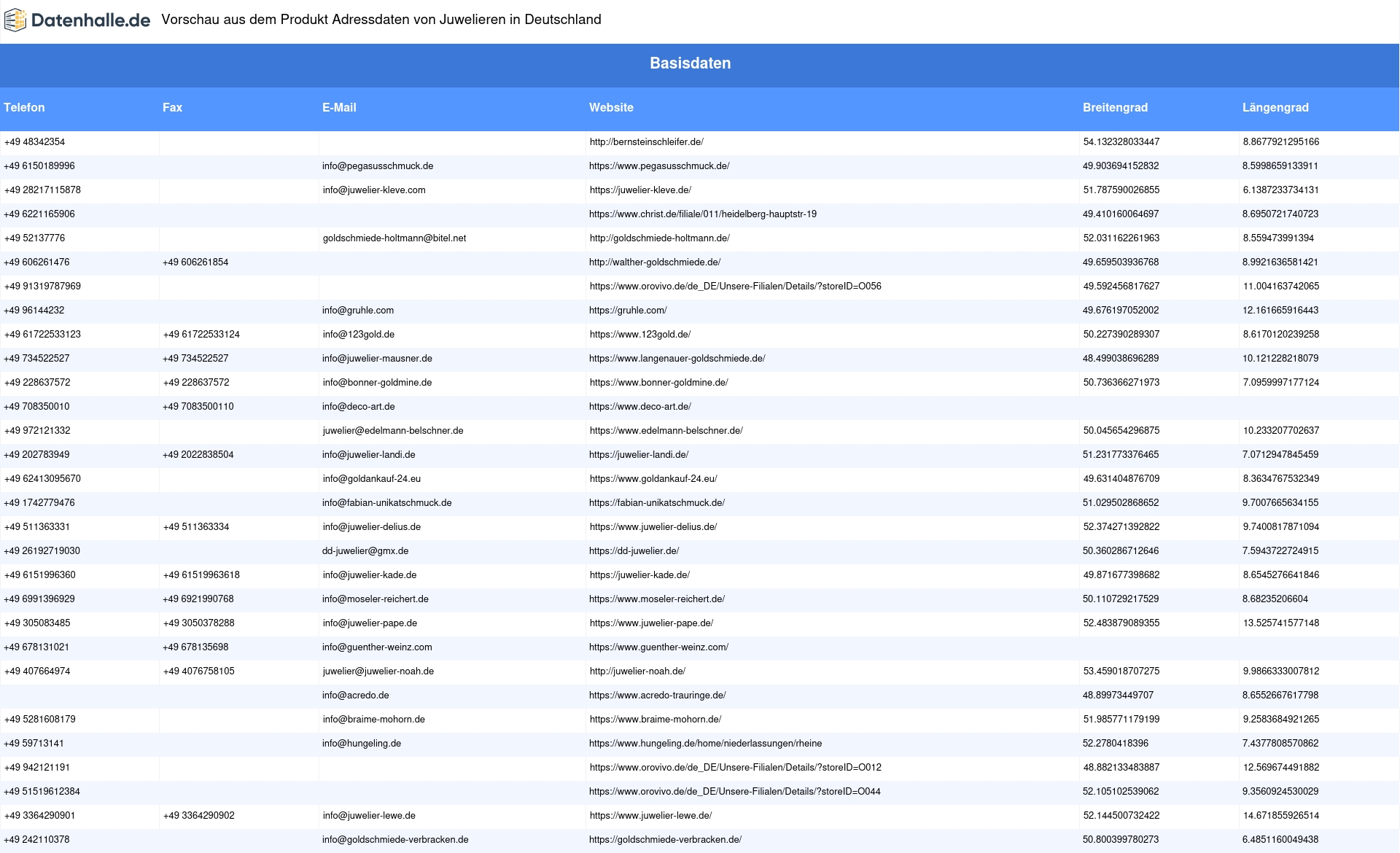Select phone number +49 51519612384
The width and height of the screenshot is (1400, 853).
[x=42, y=792]
